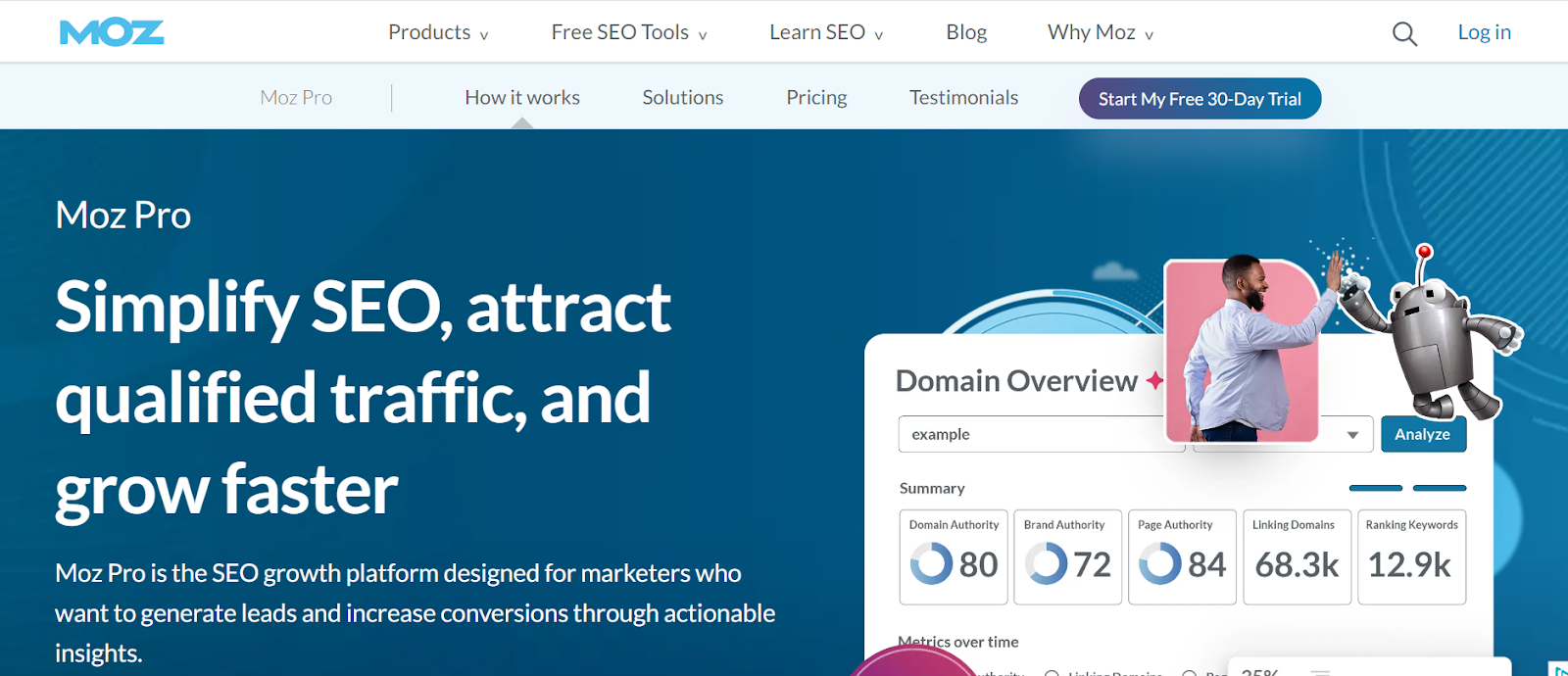The height and width of the screenshot is (676, 1568).
Task: Expand the Why Moz menu
Action: click(x=1101, y=32)
